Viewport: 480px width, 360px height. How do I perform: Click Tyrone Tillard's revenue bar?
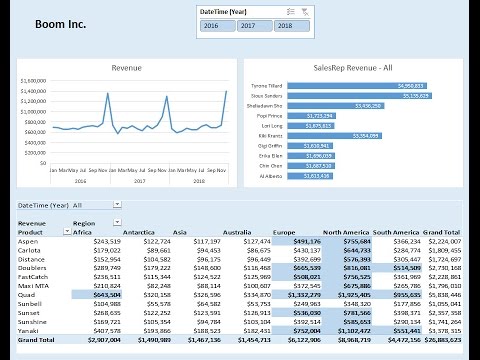[357, 86]
